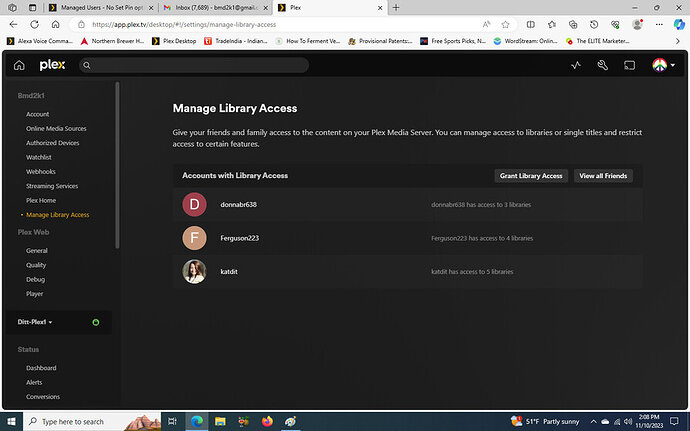690x431 pixels.
Task: Open Edge Favorites list icon
Action: point(552,25)
